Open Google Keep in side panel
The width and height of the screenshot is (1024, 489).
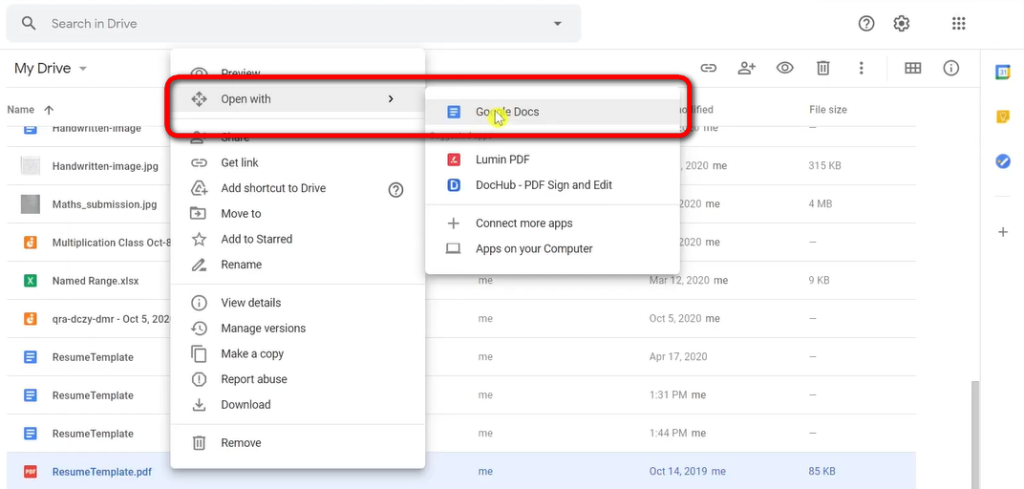[1003, 117]
